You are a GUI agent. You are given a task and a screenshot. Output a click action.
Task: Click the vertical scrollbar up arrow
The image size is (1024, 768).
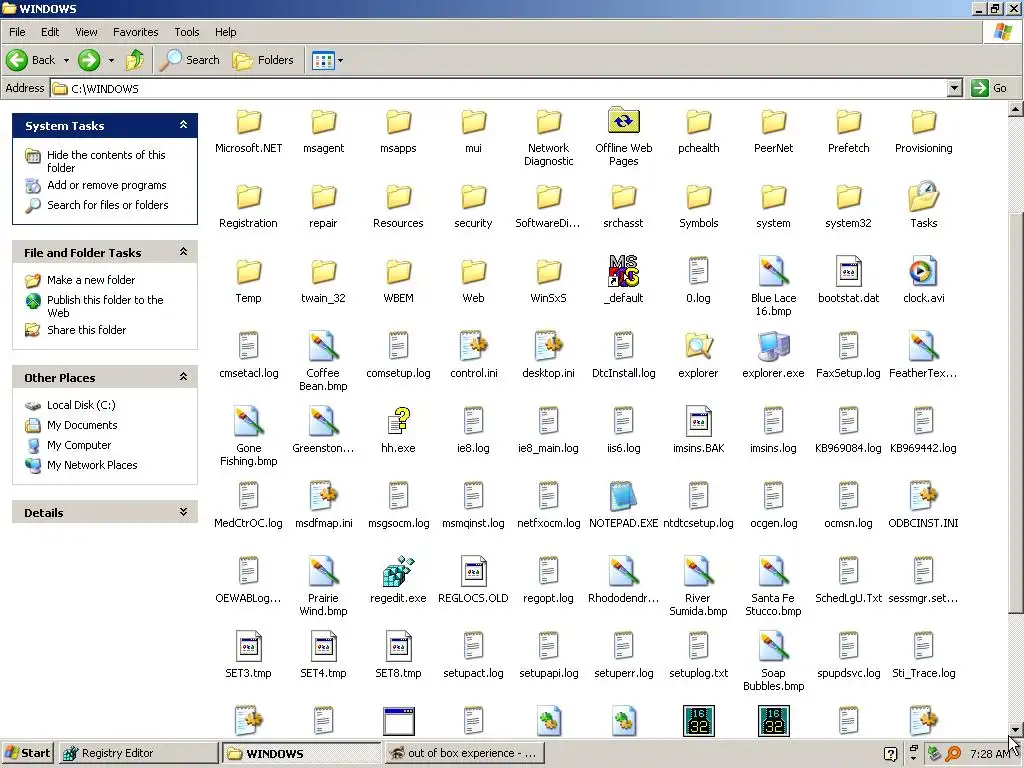[1016, 109]
